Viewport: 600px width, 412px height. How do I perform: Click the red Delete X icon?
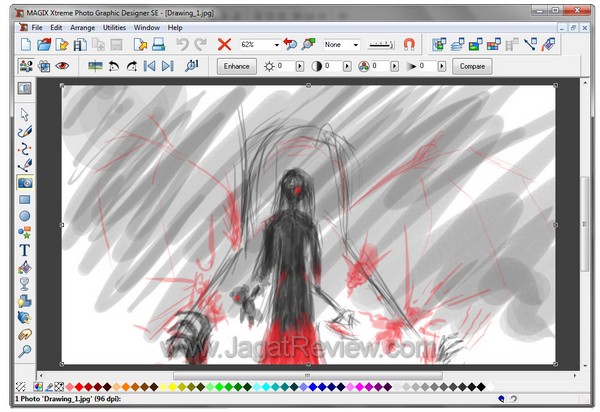[x=225, y=45]
